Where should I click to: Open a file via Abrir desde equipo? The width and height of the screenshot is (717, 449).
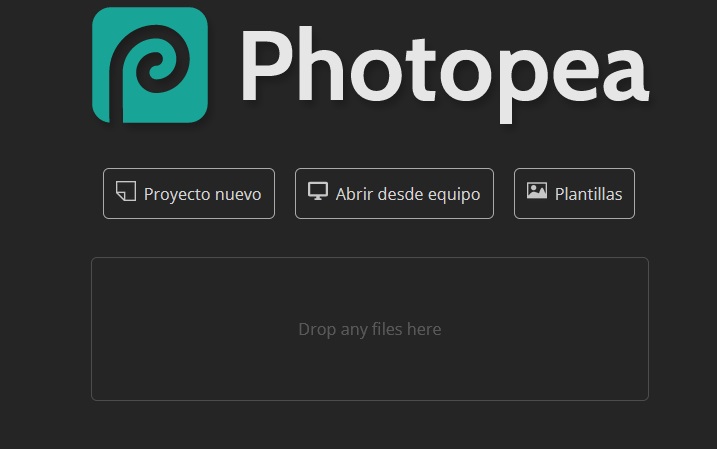coord(394,193)
